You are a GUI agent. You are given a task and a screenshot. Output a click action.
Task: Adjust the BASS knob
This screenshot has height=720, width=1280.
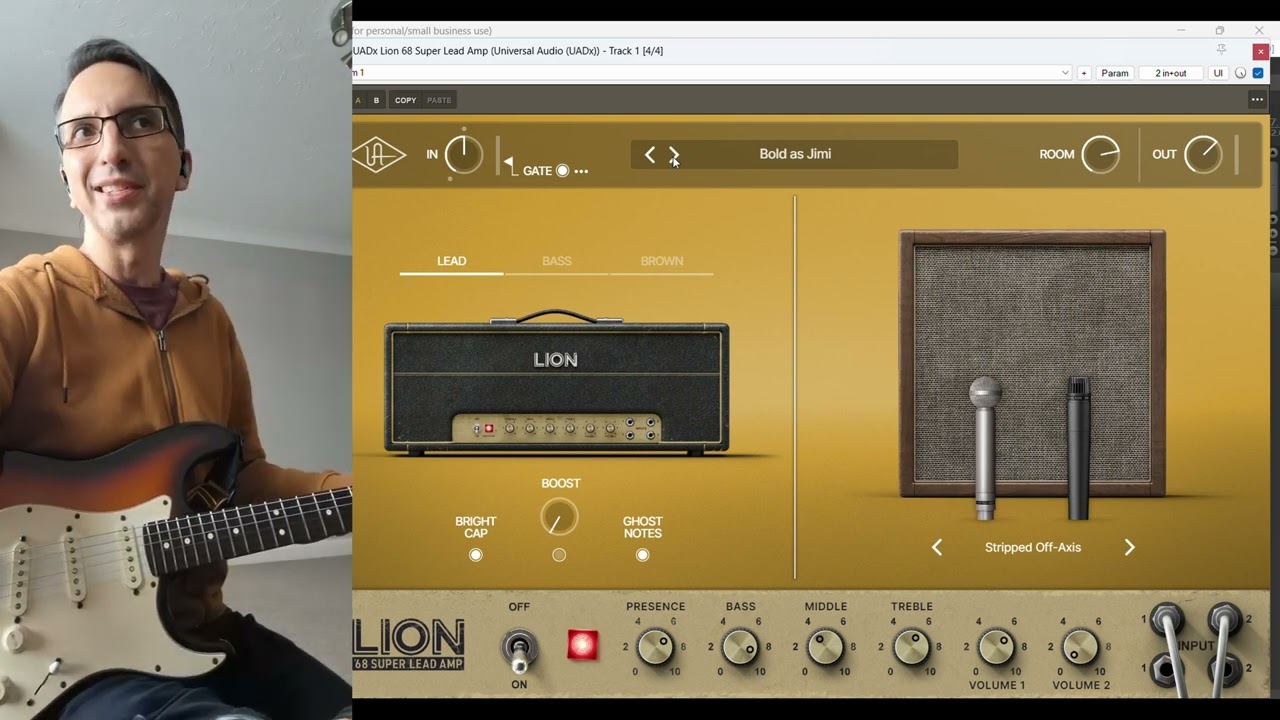pyautogui.click(x=741, y=647)
